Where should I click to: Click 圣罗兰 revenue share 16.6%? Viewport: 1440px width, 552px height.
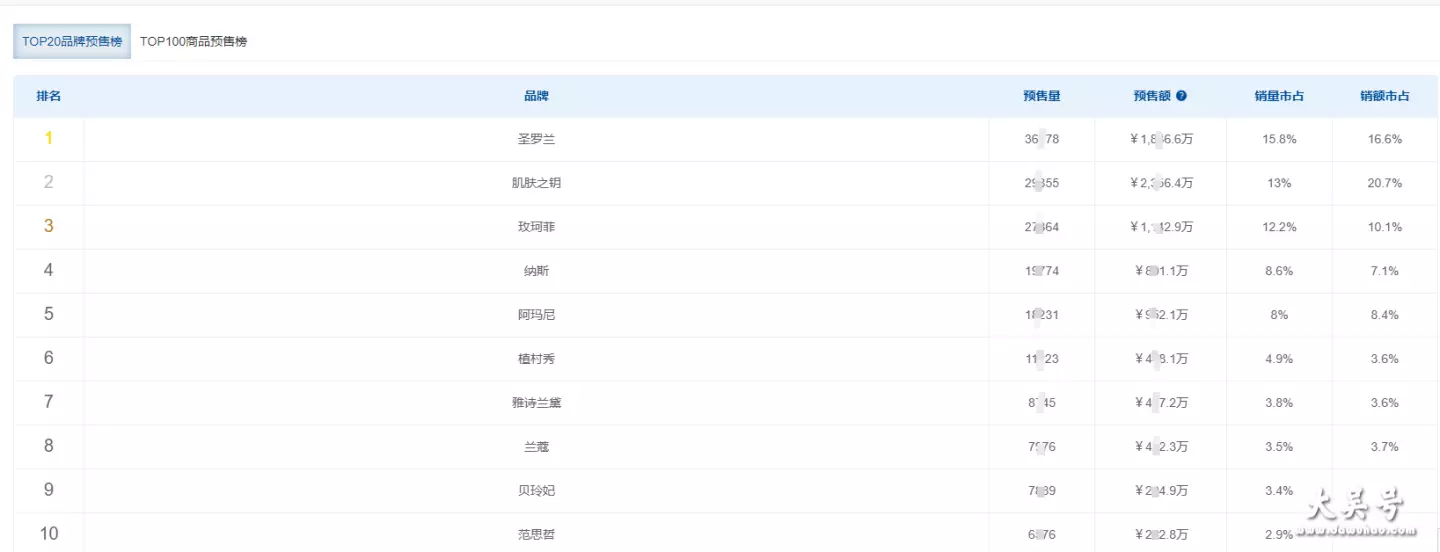click(1385, 140)
